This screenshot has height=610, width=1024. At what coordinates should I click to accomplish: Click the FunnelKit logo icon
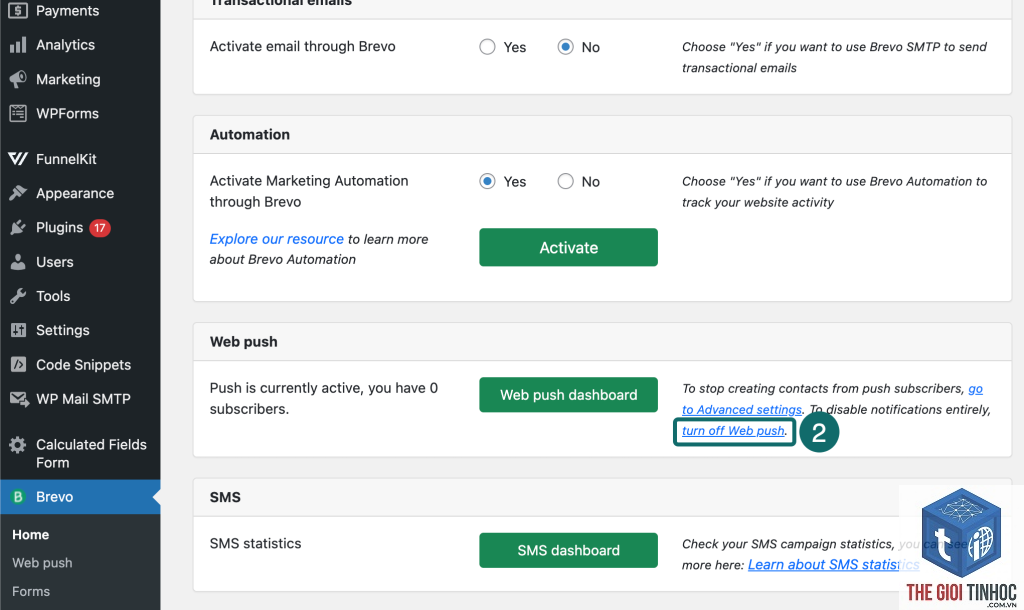[18, 159]
